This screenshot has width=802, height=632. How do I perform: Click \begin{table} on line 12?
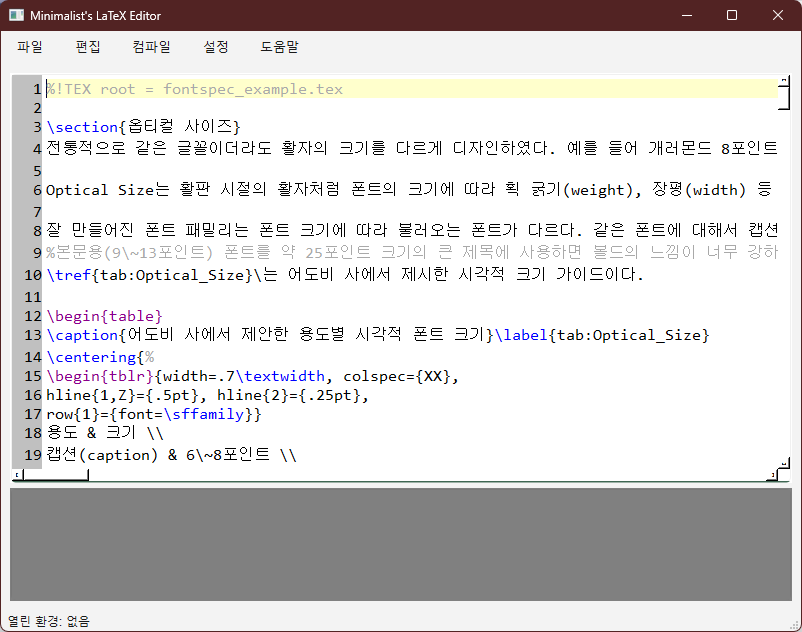point(104,316)
